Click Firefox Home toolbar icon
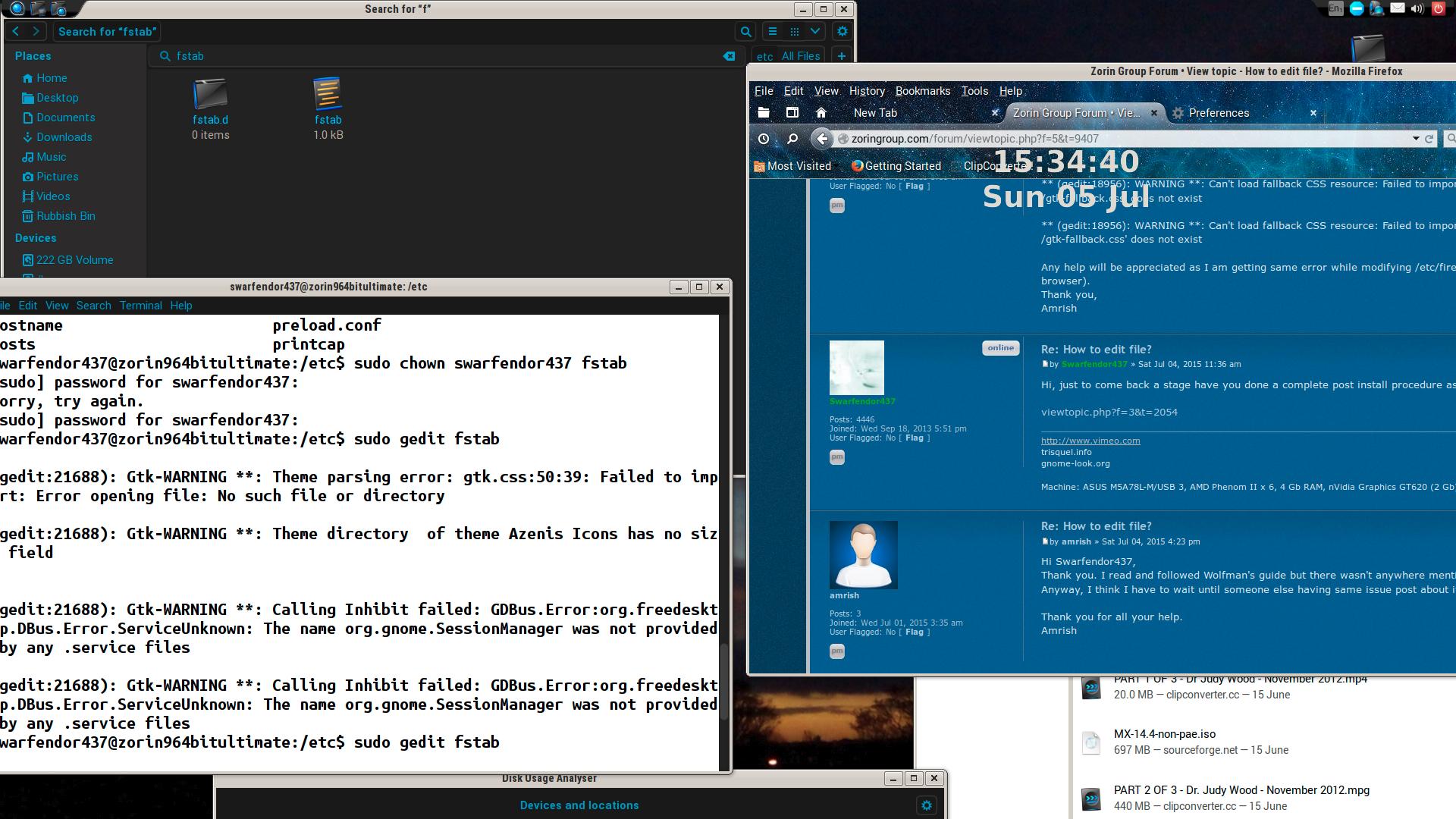 [x=821, y=113]
